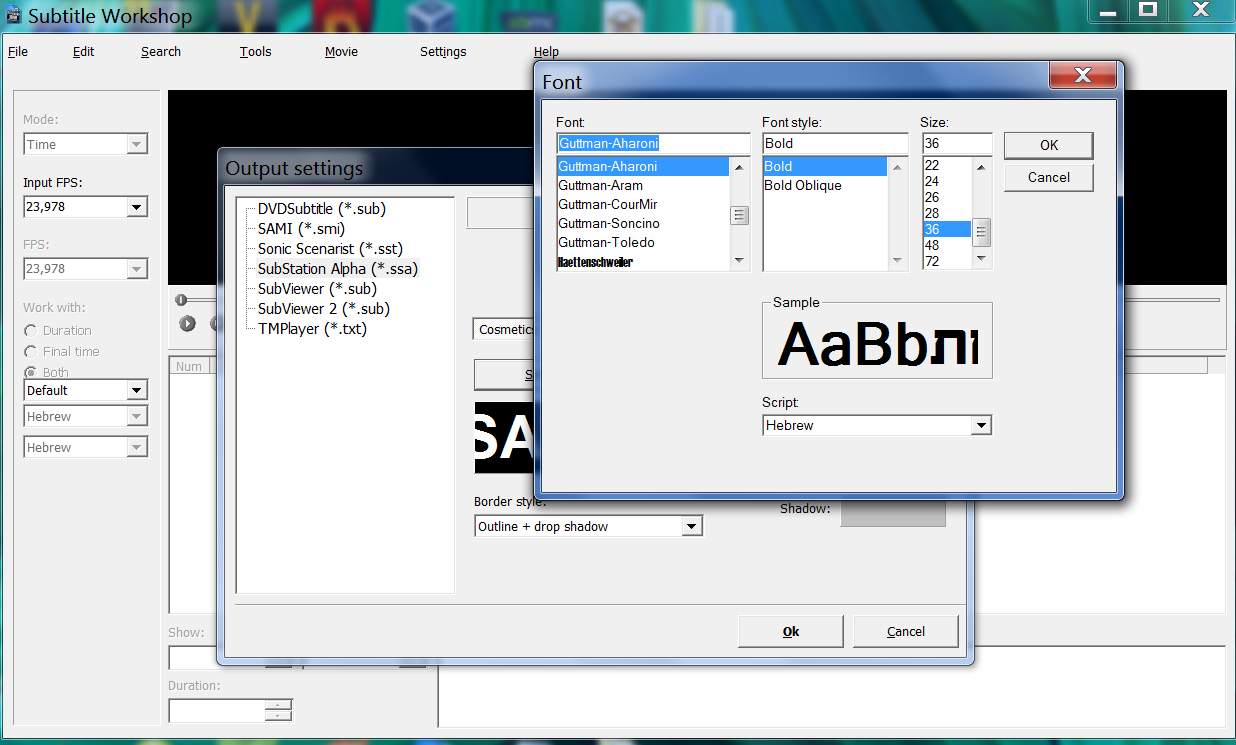Select font size 22
1236x745 pixels.
click(x=947, y=165)
